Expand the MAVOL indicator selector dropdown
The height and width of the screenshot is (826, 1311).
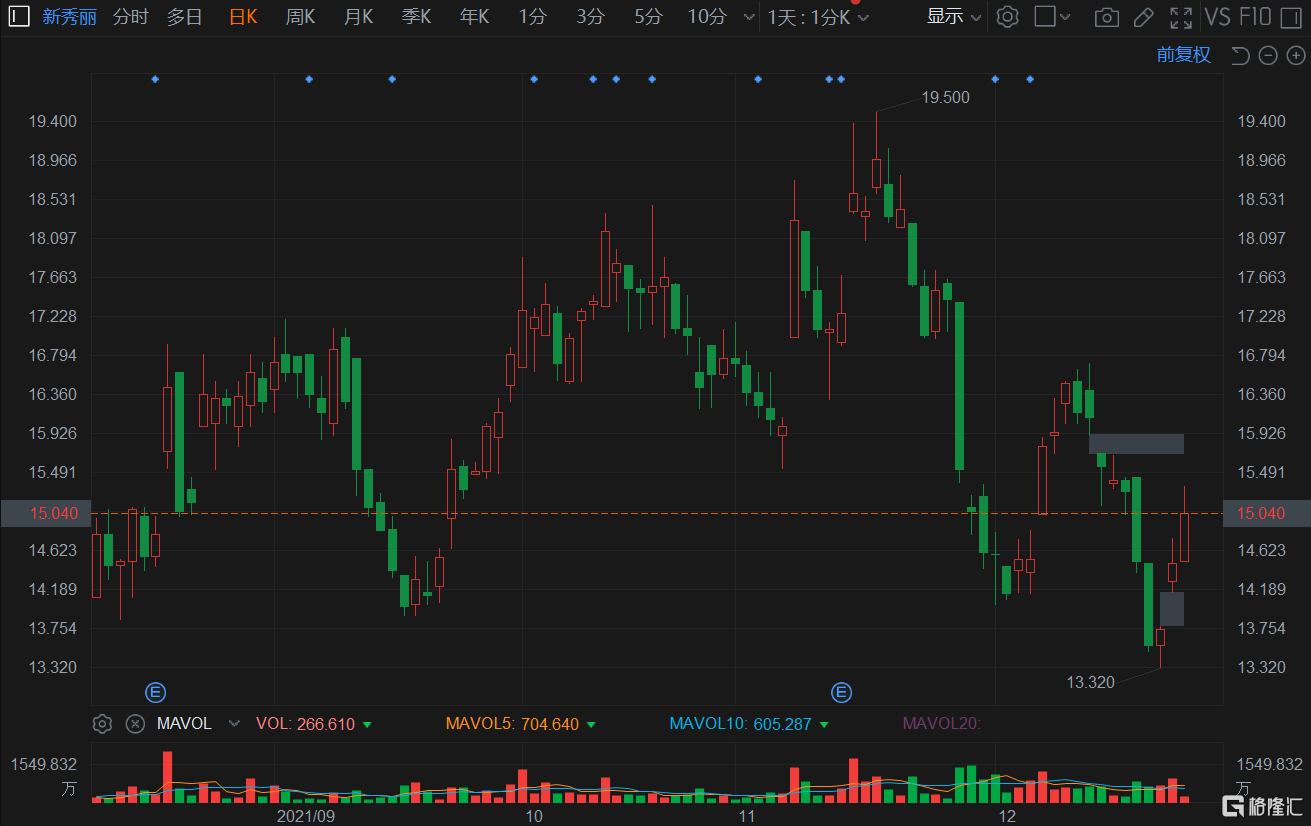234,724
